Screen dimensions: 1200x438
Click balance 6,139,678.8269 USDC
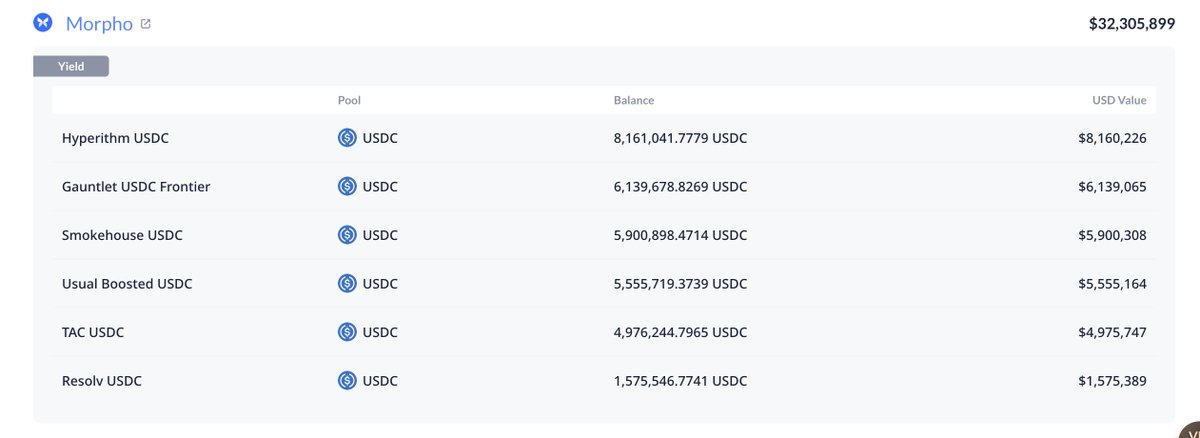click(680, 186)
